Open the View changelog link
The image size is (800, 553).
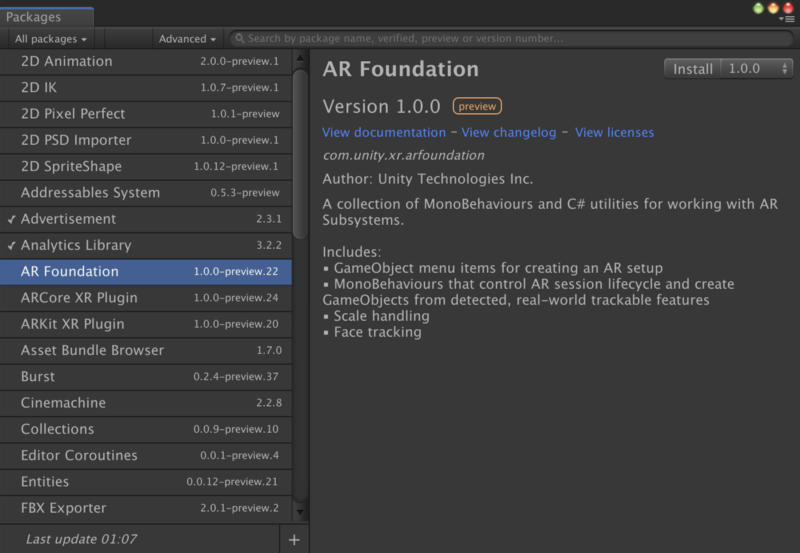click(509, 132)
